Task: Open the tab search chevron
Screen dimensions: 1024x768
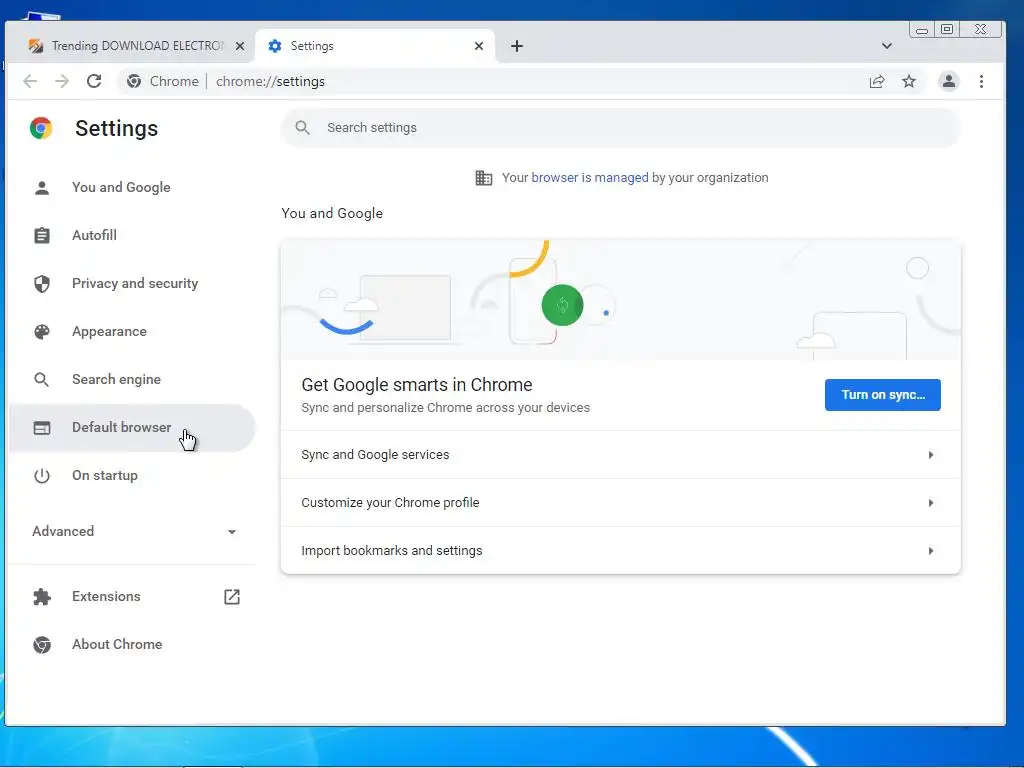Action: pos(886,46)
